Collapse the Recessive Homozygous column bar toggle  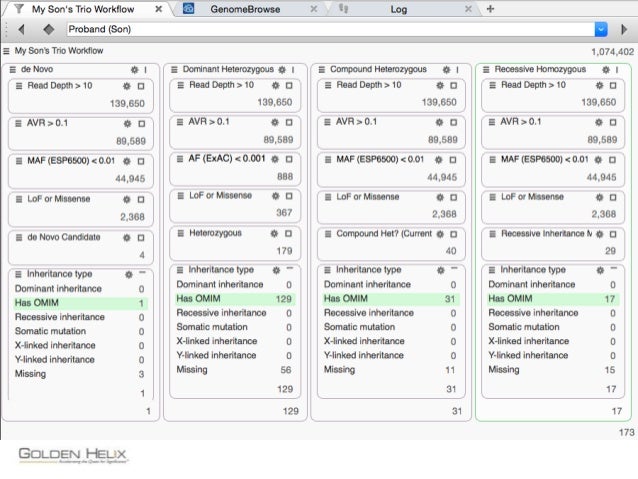[617, 70]
